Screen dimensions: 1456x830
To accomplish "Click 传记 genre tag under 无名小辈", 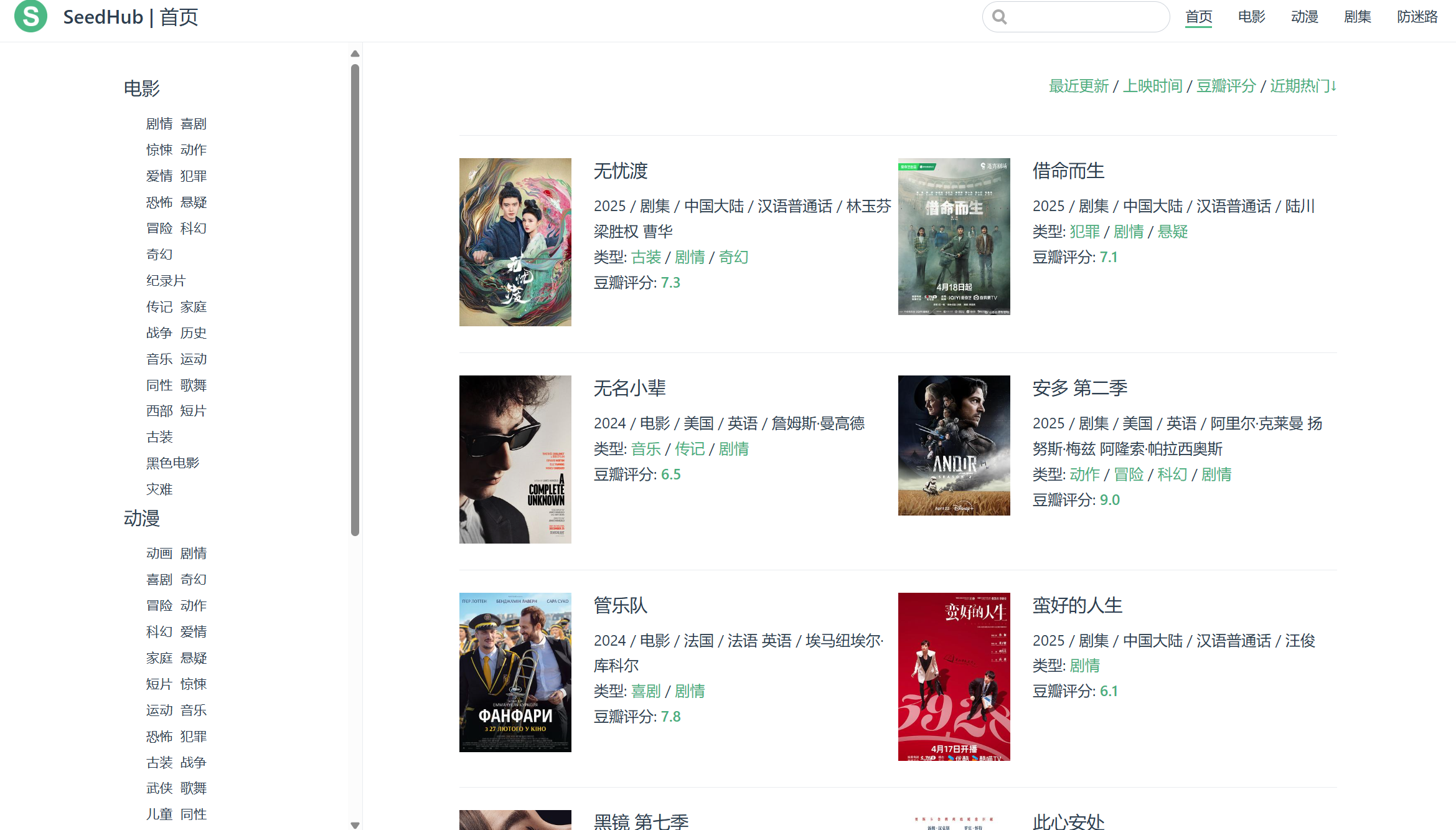I will [x=690, y=449].
